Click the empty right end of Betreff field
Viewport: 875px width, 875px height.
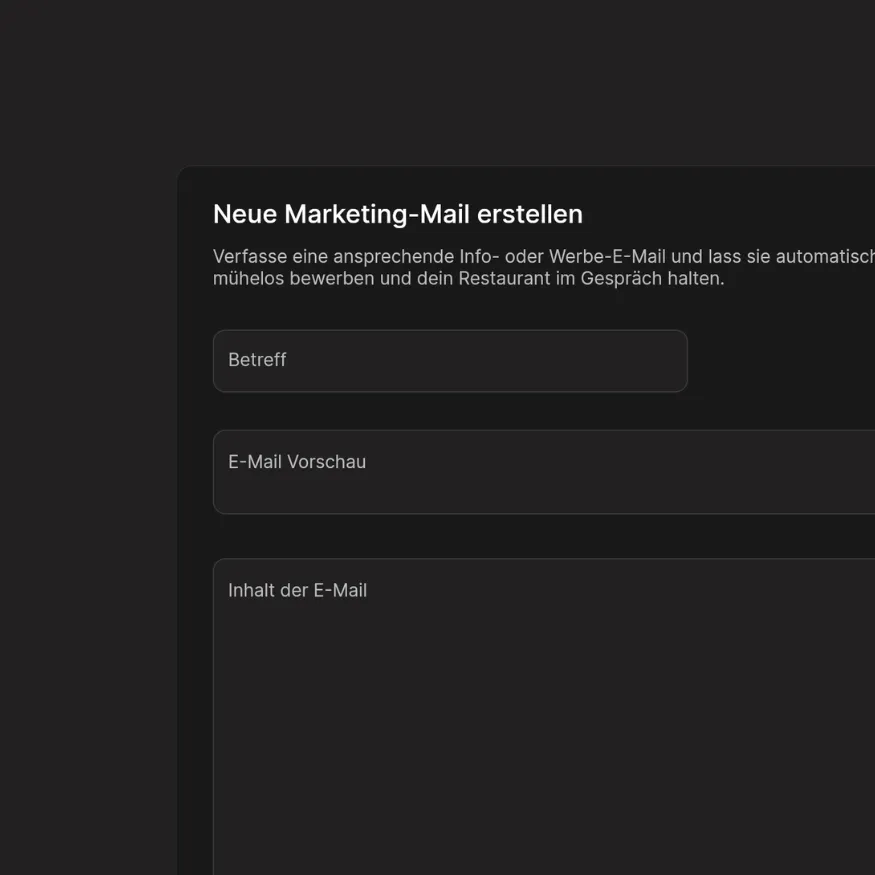coord(640,361)
